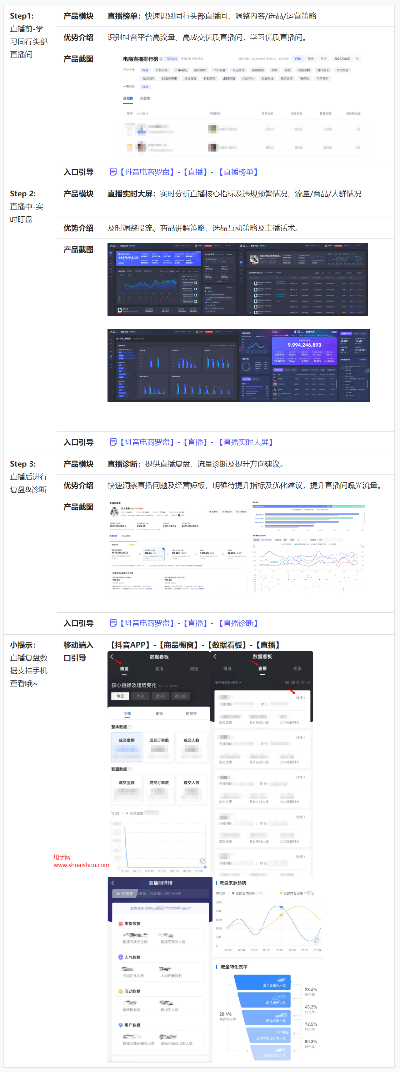Open the 直播诊断 line chart screenshot in Step 3
400x1072 pixels.
click(308, 546)
